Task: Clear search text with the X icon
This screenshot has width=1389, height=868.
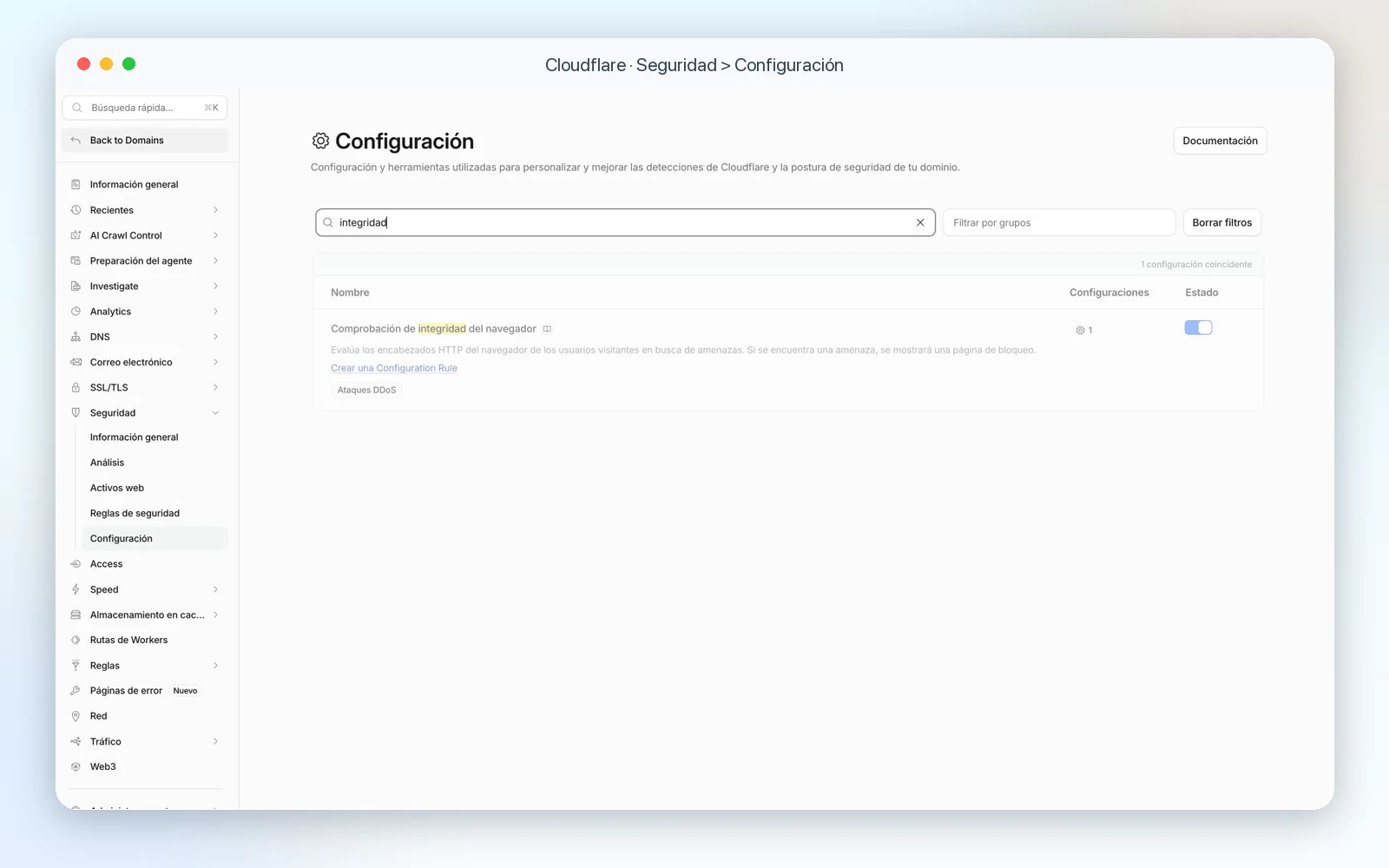Action: tap(920, 222)
